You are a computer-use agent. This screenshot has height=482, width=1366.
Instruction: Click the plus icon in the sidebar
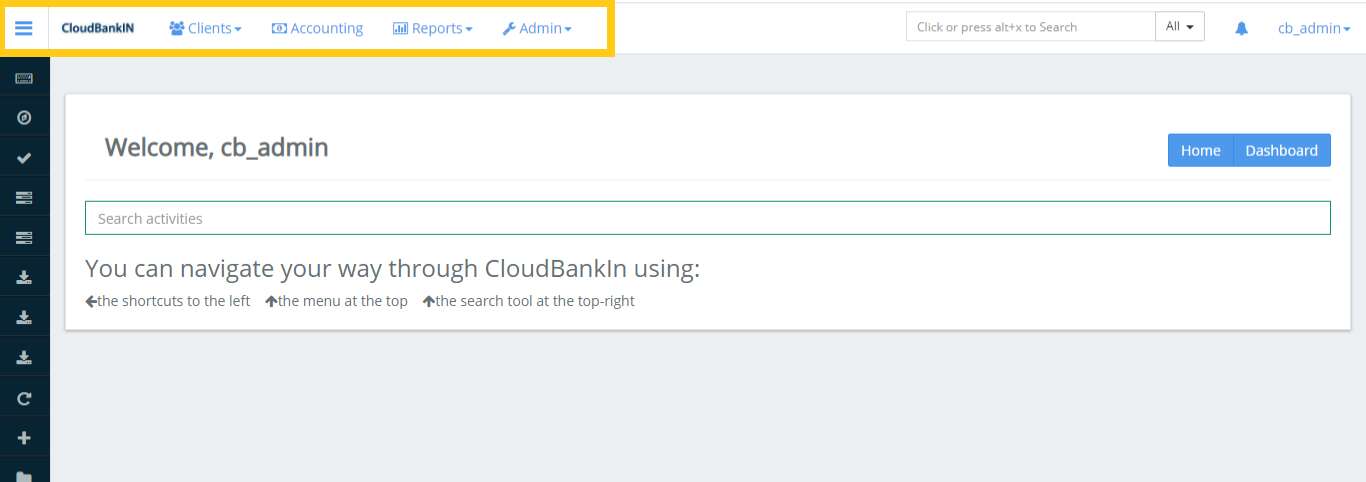[x=24, y=438]
